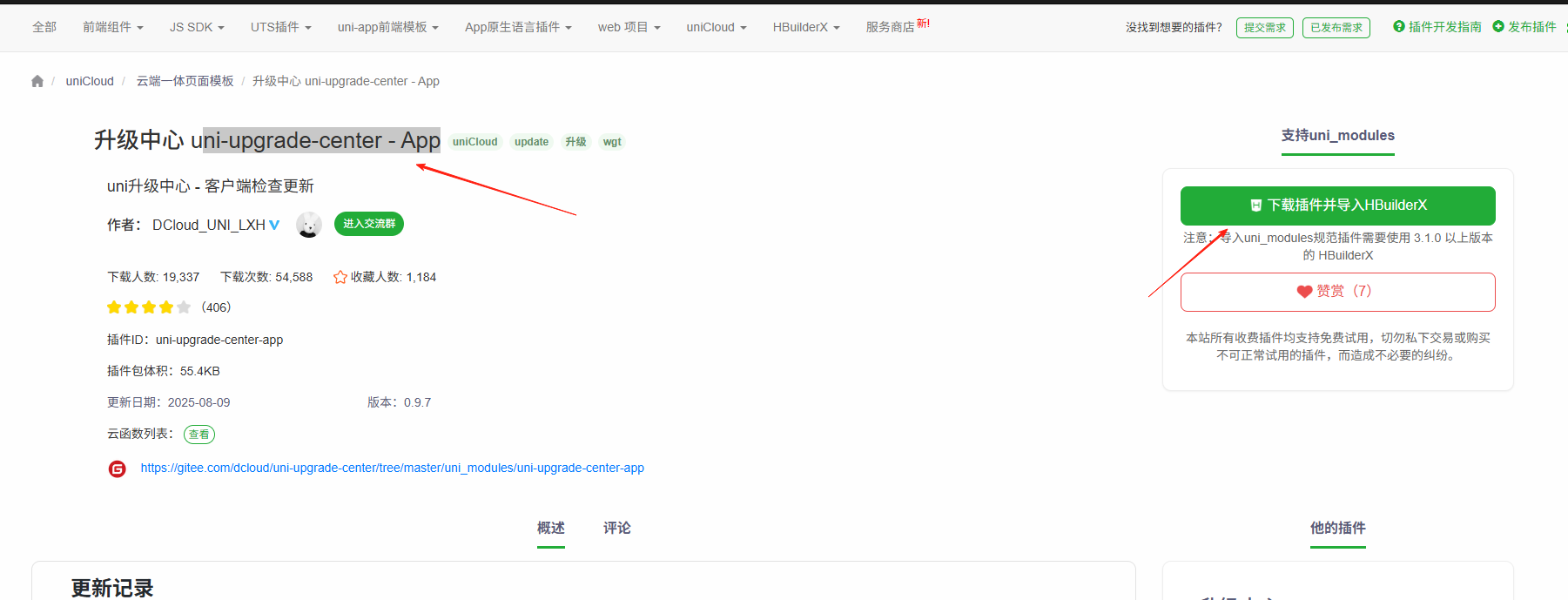Click the 插件包体积: 55.4KB text

point(164,371)
